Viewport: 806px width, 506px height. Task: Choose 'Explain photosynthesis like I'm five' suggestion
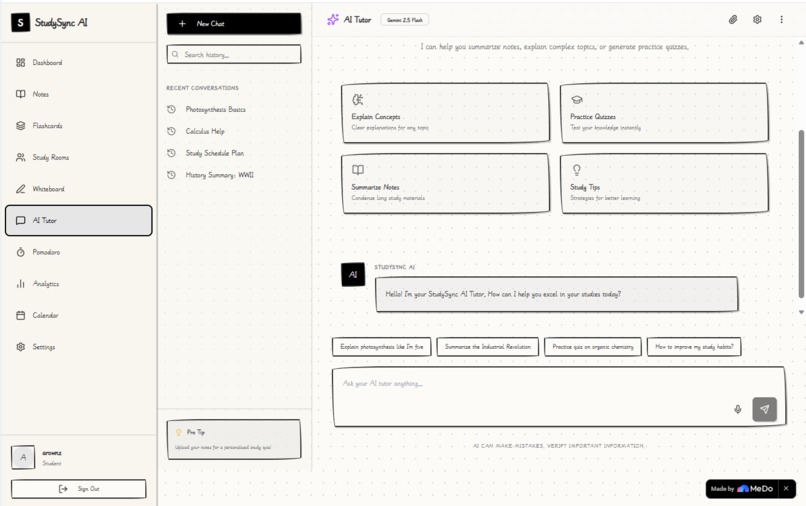(381, 347)
